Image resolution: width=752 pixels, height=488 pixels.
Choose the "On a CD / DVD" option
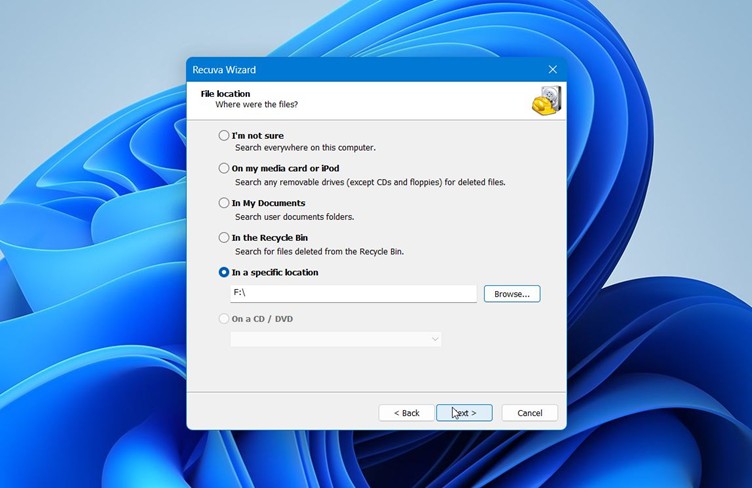pyautogui.click(x=224, y=319)
